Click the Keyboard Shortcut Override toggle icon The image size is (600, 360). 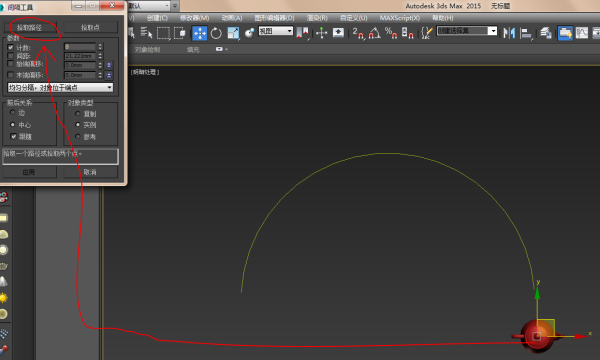(338, 33)
